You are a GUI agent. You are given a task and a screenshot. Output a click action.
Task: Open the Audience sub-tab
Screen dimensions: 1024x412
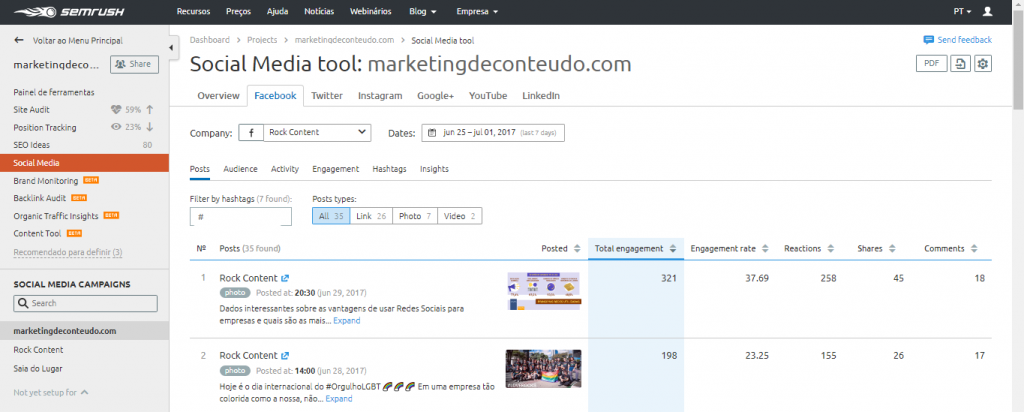(x=240, y=169)
